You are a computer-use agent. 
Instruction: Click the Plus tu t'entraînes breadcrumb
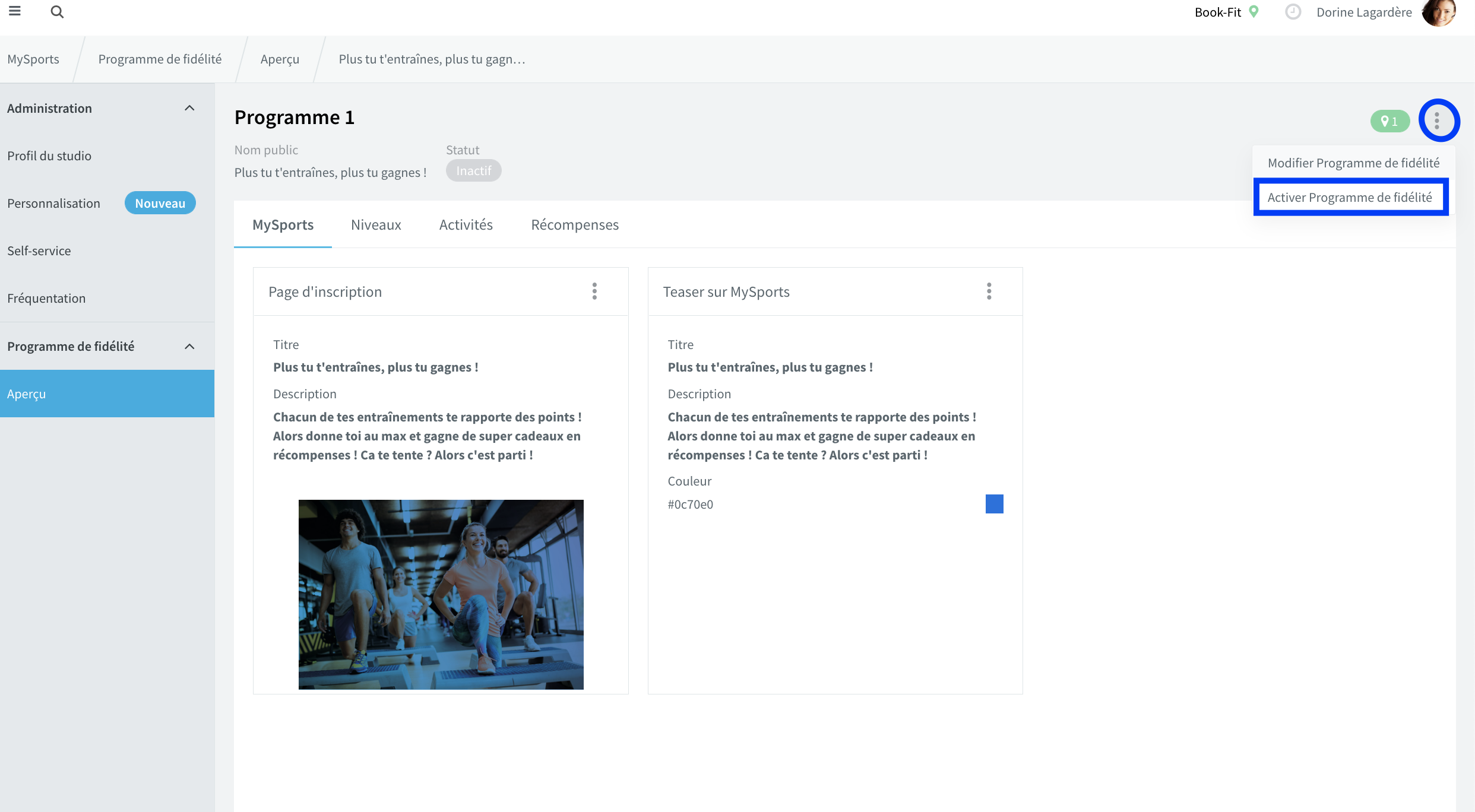(x=432, y=59)
